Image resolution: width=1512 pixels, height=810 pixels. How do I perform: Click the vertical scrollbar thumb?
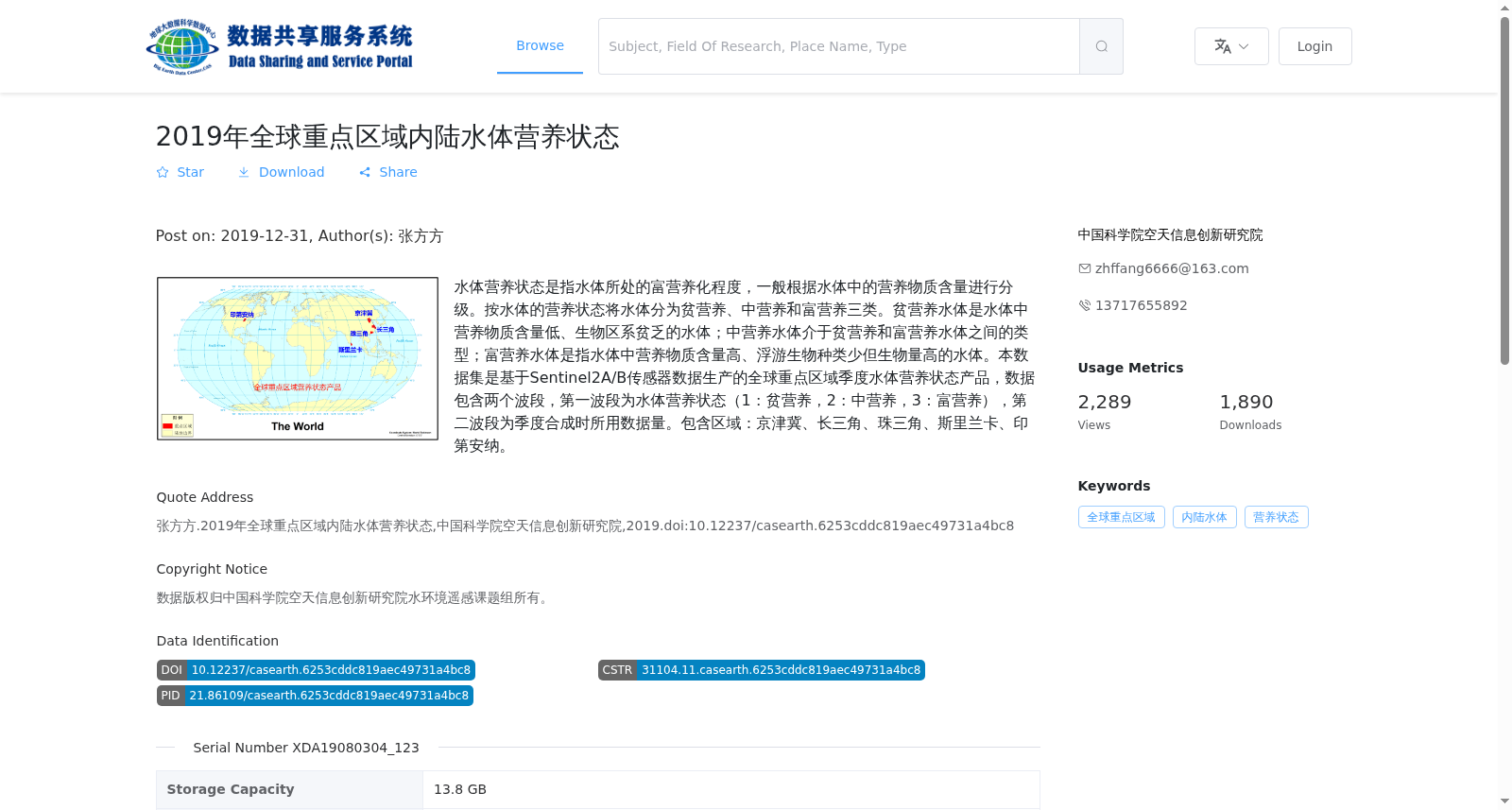1504,189
